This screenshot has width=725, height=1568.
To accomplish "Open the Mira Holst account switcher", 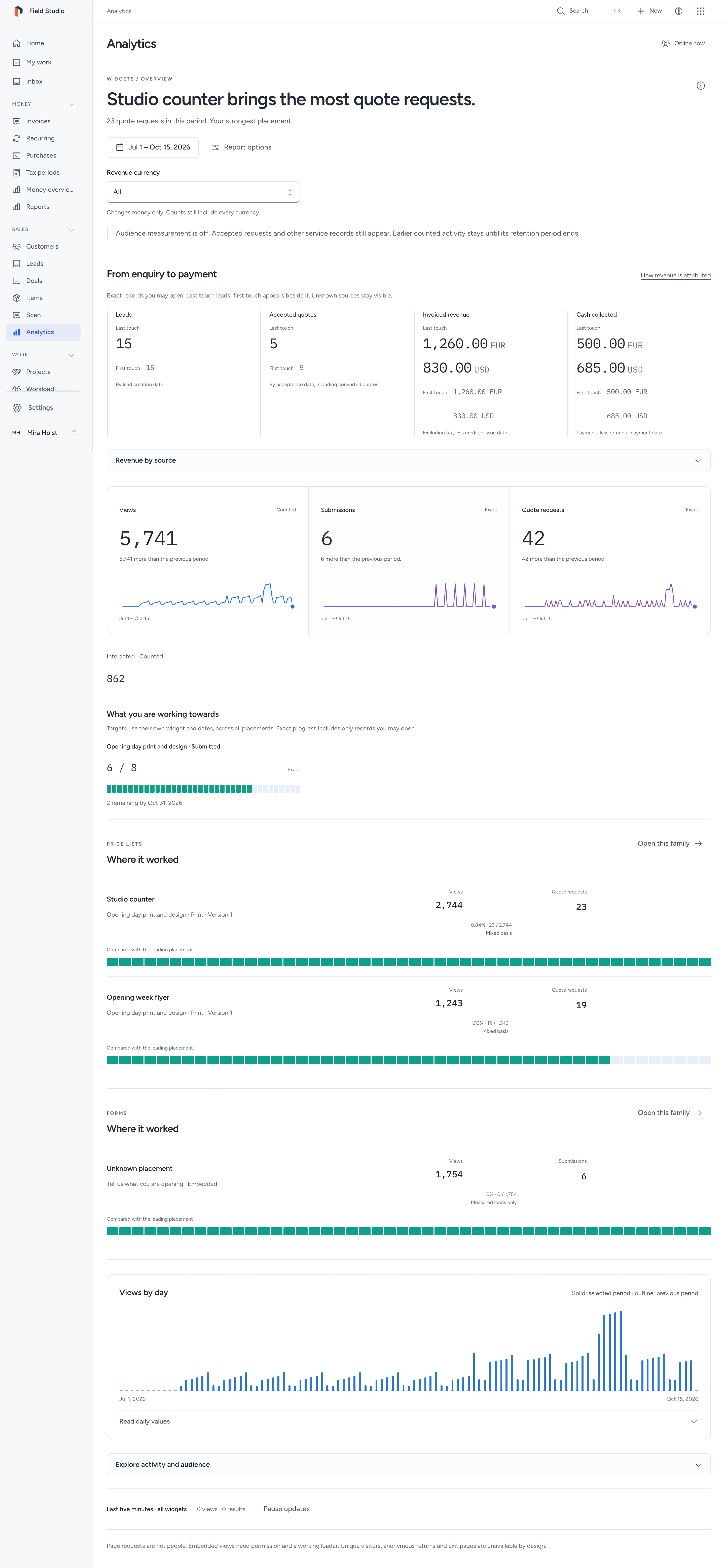I will (x=43, y=433).
